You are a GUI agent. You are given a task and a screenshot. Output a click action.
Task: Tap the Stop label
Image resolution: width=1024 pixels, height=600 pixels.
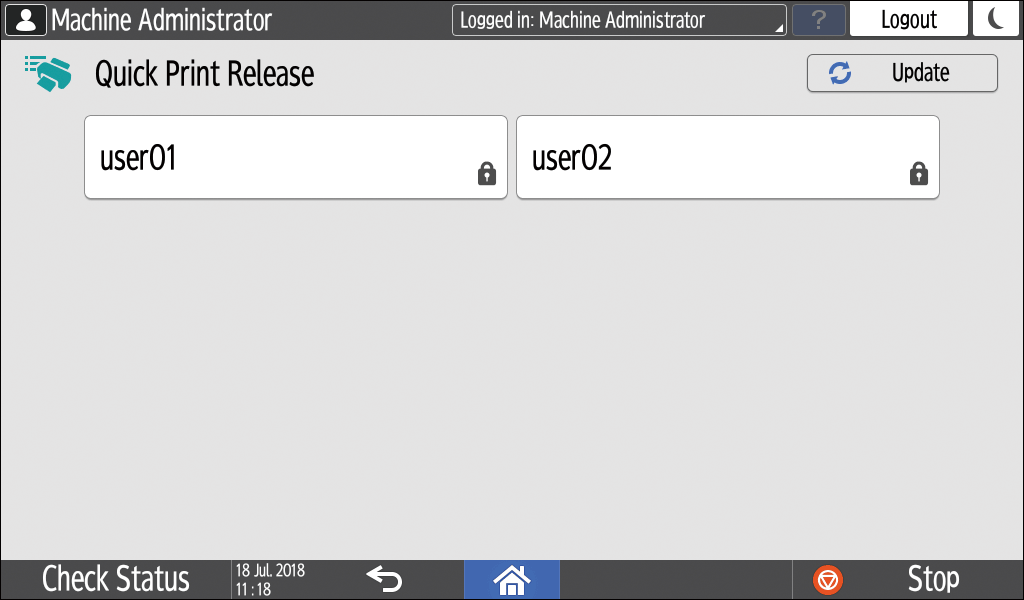coord(933,580)
